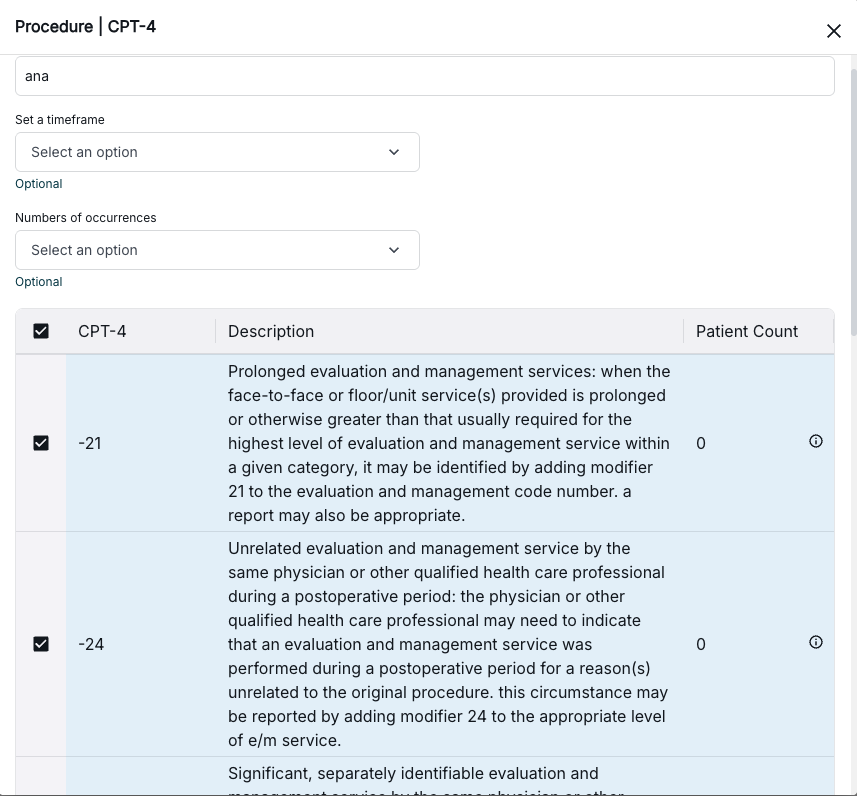The image size is (857, 796).
Task: Click the search field containing 'ana'
Action: tap(425, 76)
